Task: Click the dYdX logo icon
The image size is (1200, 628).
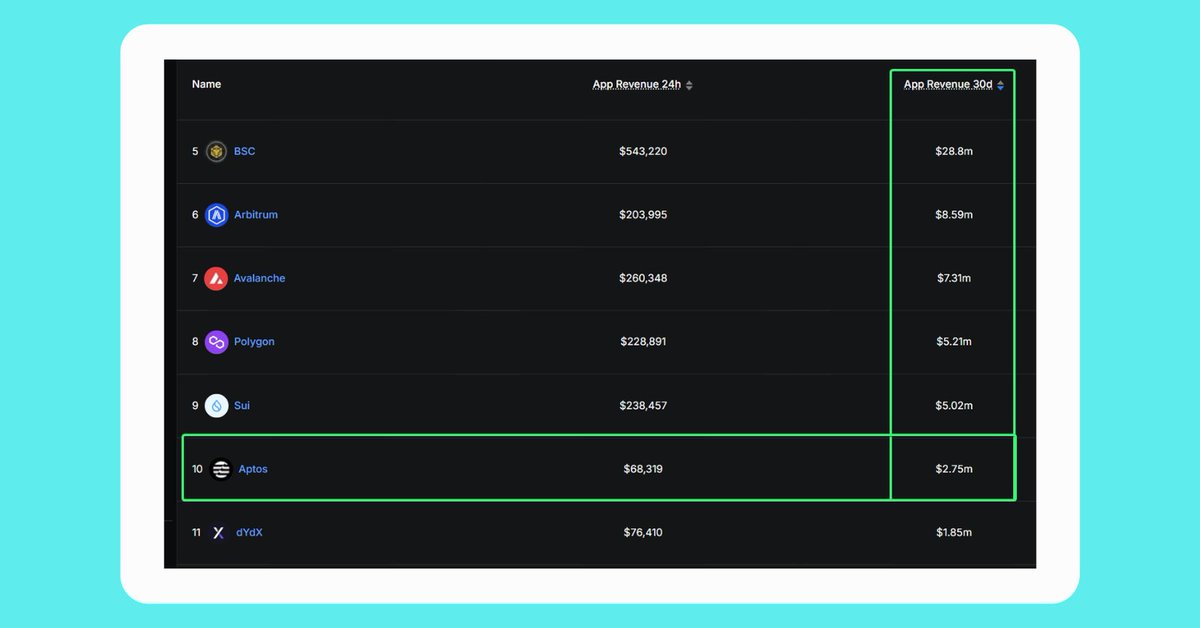Action: pyautogui.click(x=219, y=533)
